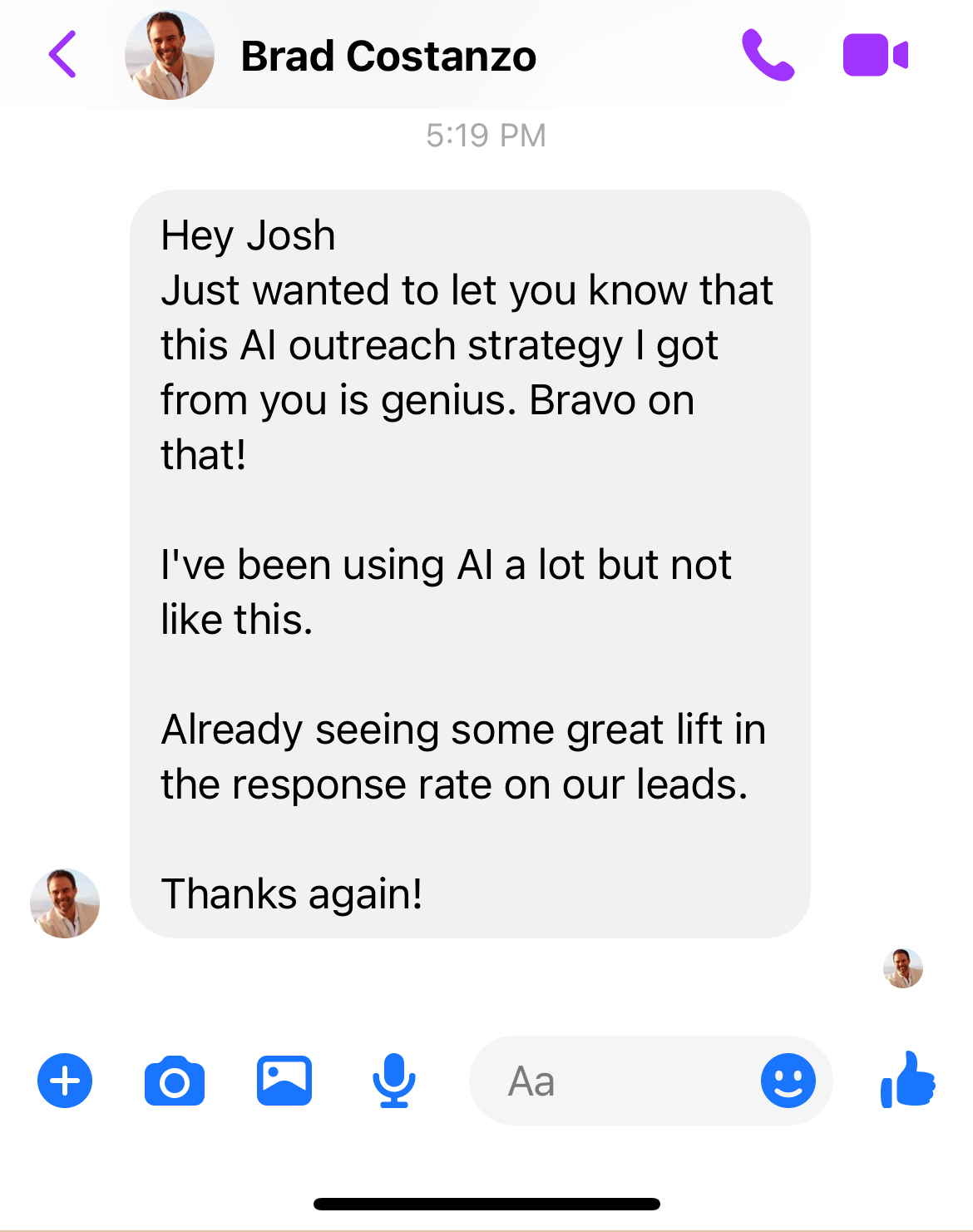Go back using the purple arrow
The image size is (973, 1232).
click(x=62, y=55)
